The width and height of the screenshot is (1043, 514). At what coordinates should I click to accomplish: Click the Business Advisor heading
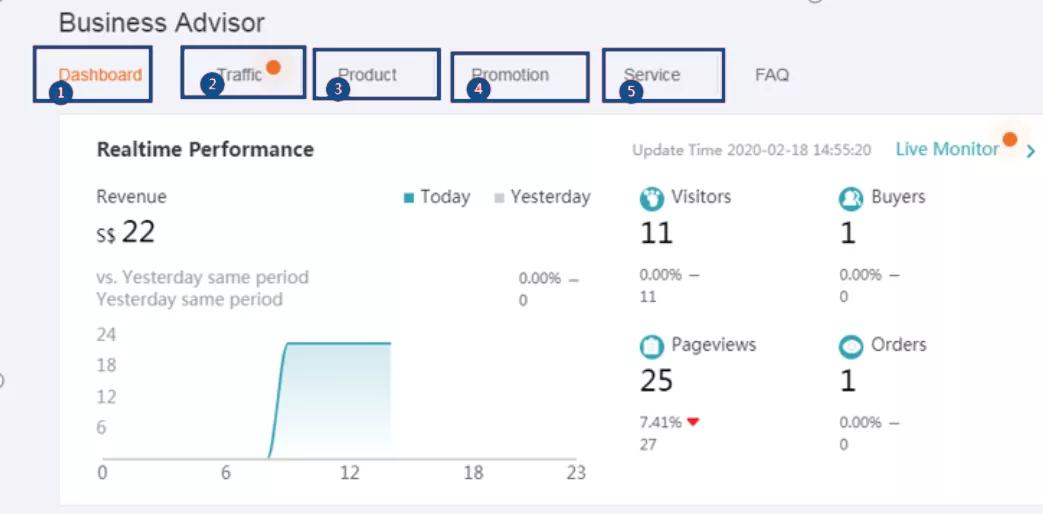click(x=162, y=22)
